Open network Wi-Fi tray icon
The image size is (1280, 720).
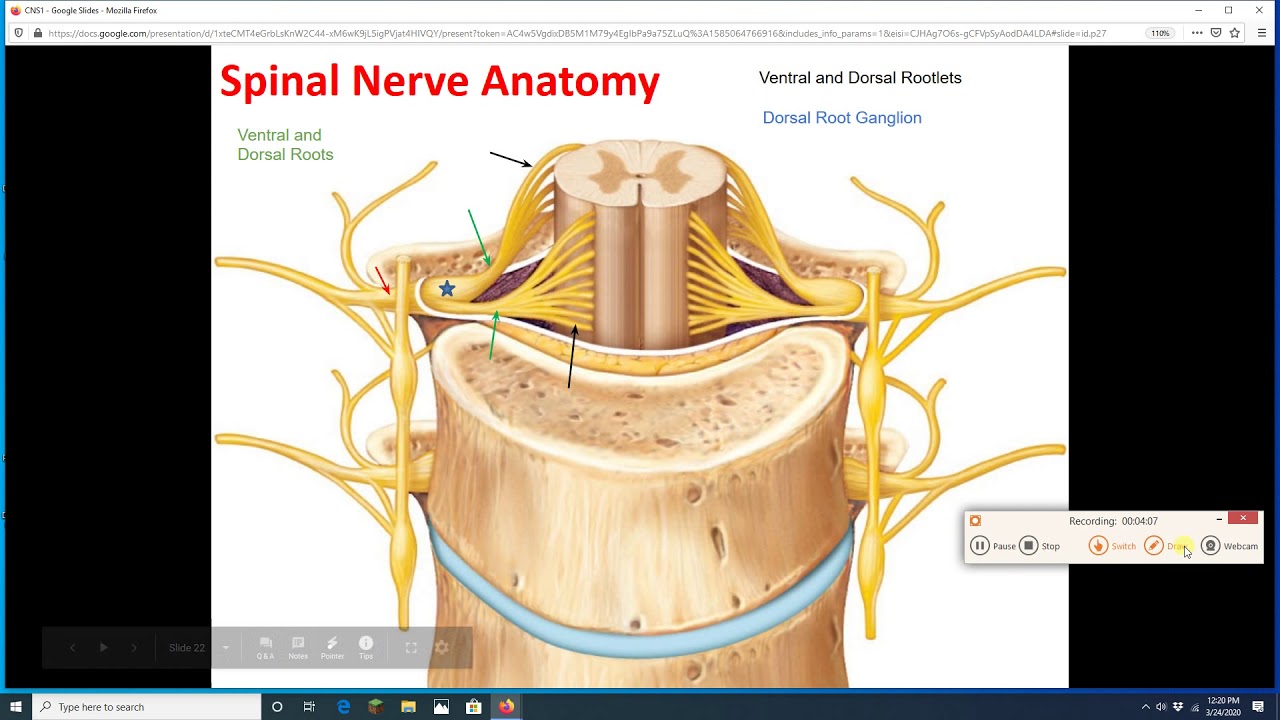tap(1195, 707)
